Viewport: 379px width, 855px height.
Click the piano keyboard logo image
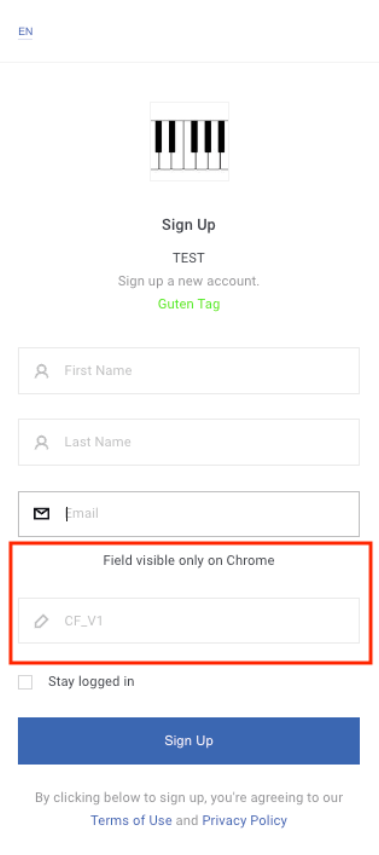189,141
